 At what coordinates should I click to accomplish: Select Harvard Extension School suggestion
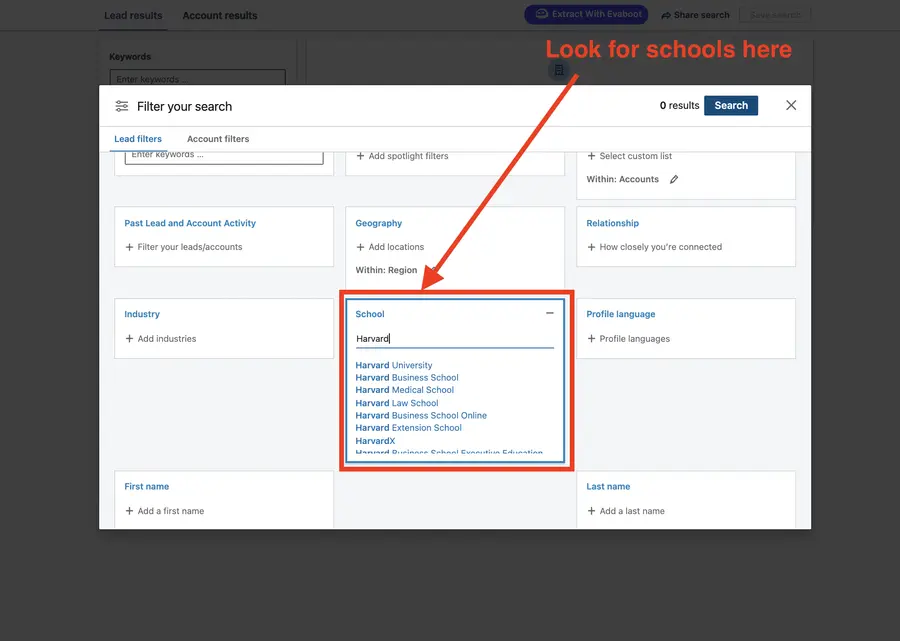(408, 428)
